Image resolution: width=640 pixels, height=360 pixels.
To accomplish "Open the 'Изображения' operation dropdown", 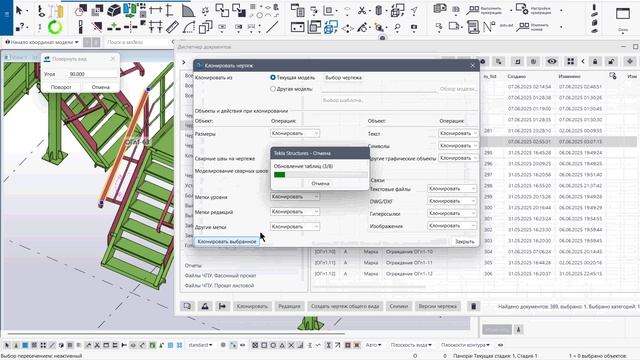I will tap(452, 226).
